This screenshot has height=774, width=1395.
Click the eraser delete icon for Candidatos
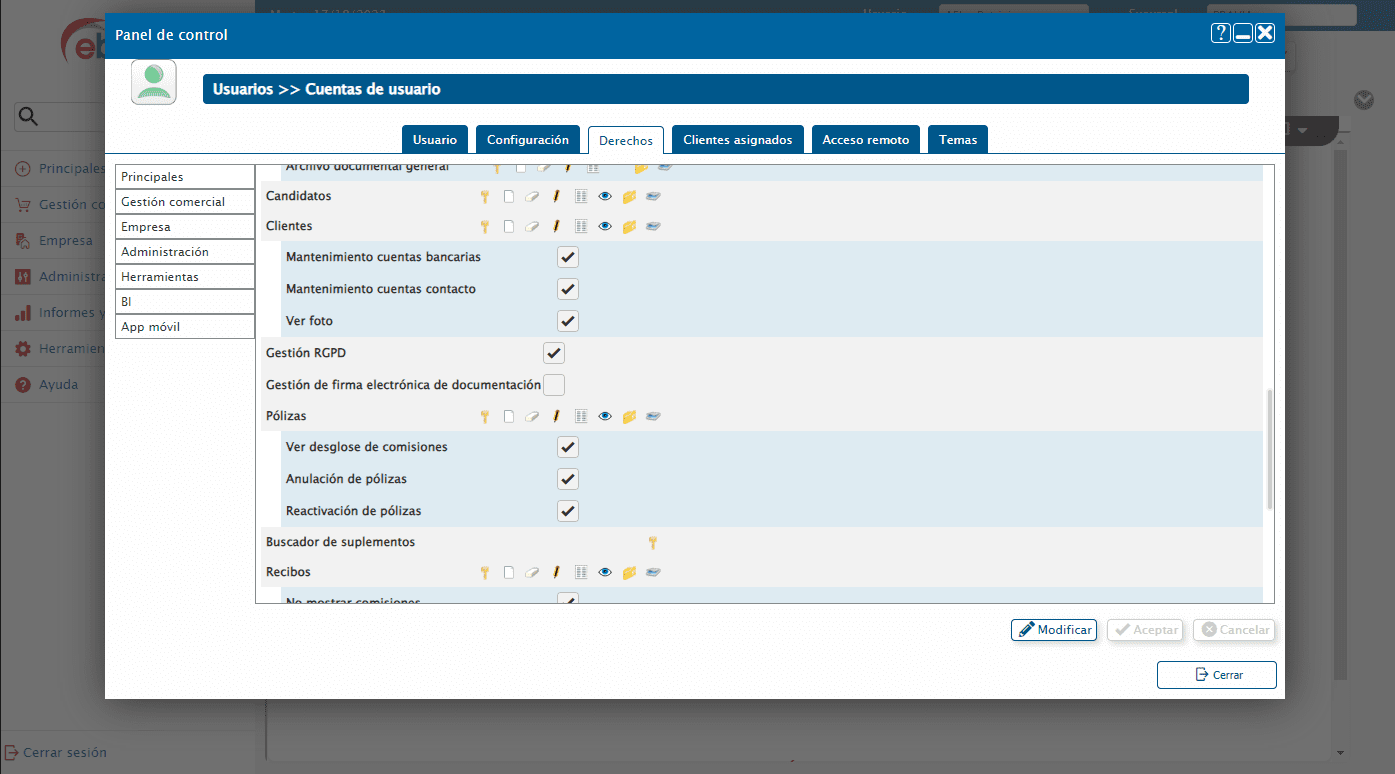pyautogui.click(x=533, y=197)
